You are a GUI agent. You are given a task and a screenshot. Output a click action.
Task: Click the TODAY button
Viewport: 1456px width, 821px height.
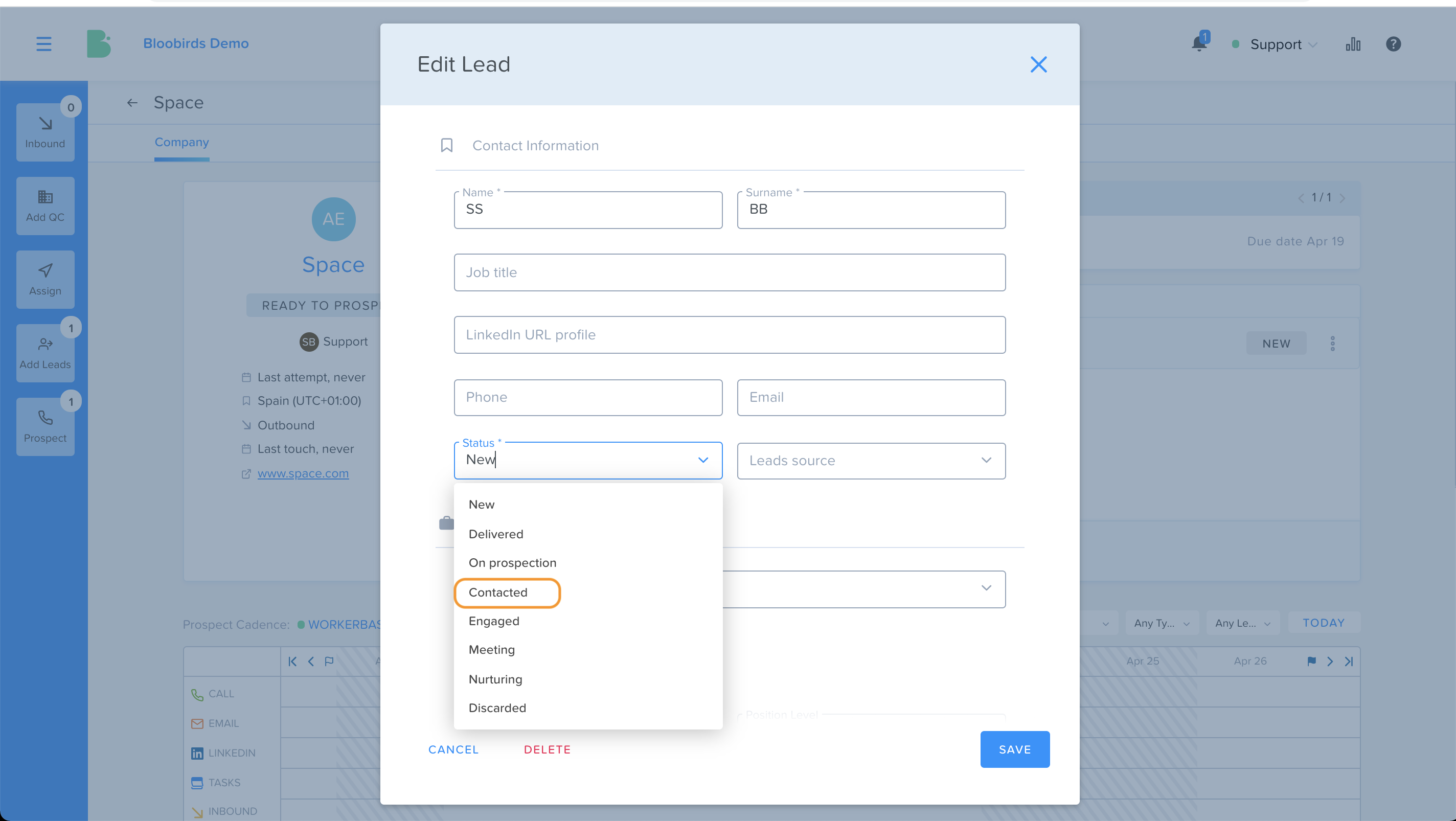click(1324, 623)
